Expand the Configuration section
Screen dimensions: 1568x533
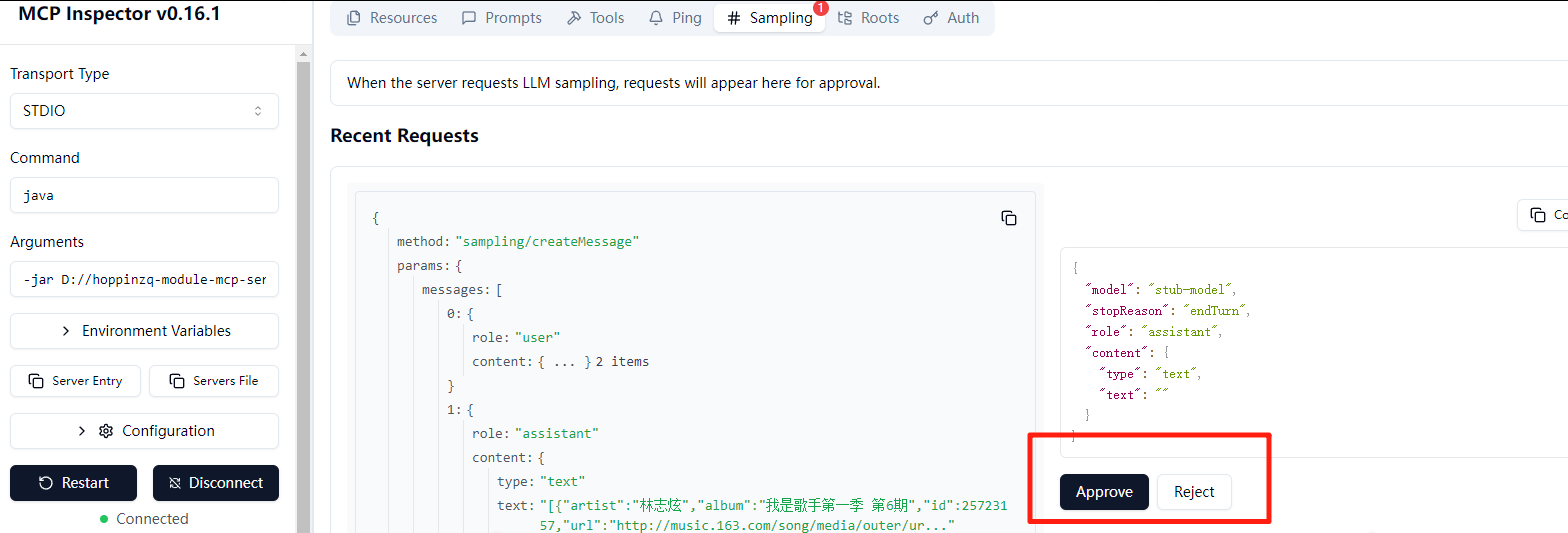144,431
